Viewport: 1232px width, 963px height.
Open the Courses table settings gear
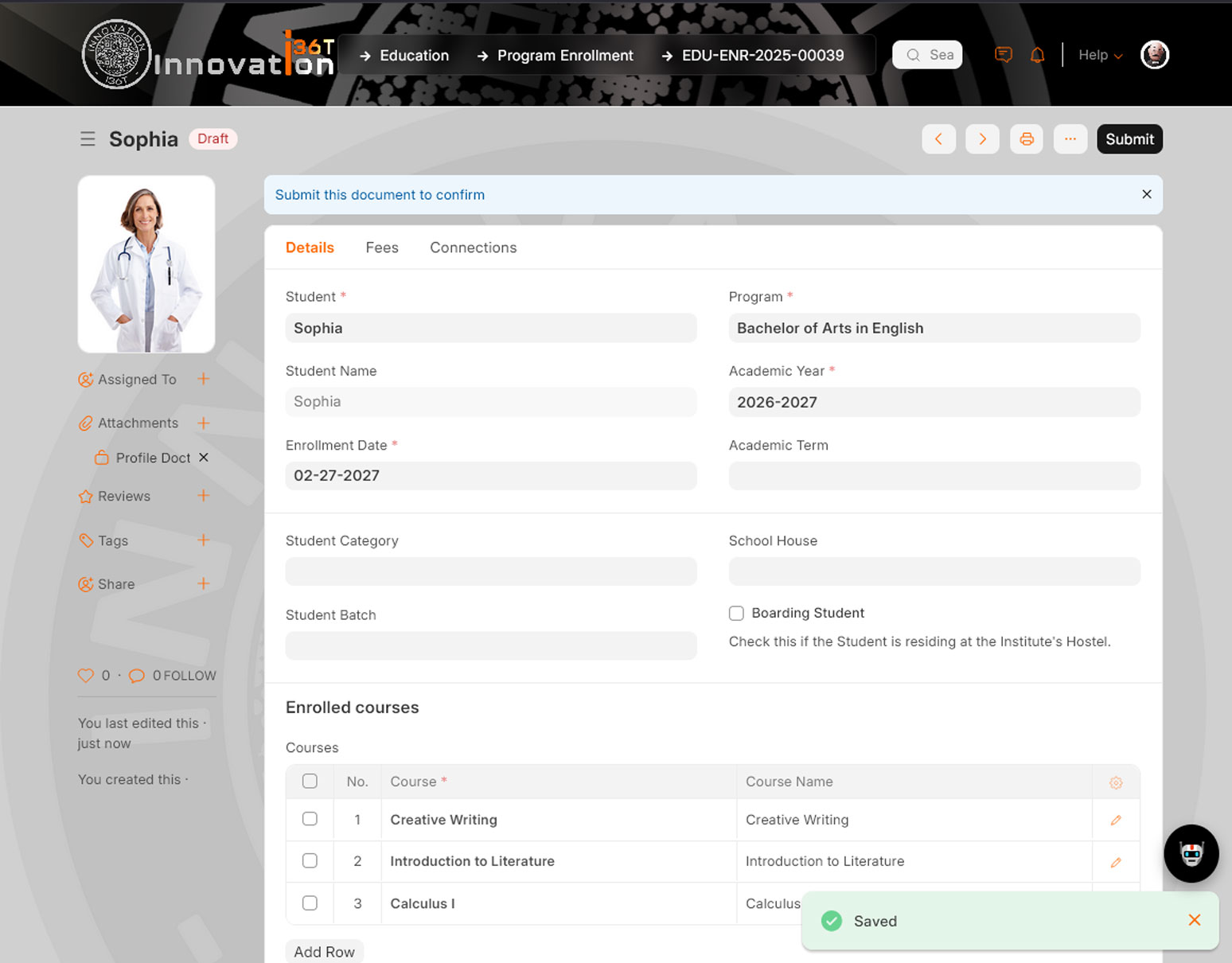(x=1115, y=782)
